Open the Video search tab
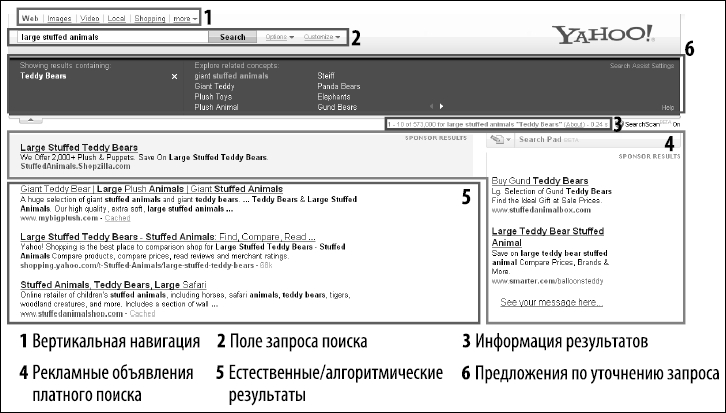 click(90, 19)
